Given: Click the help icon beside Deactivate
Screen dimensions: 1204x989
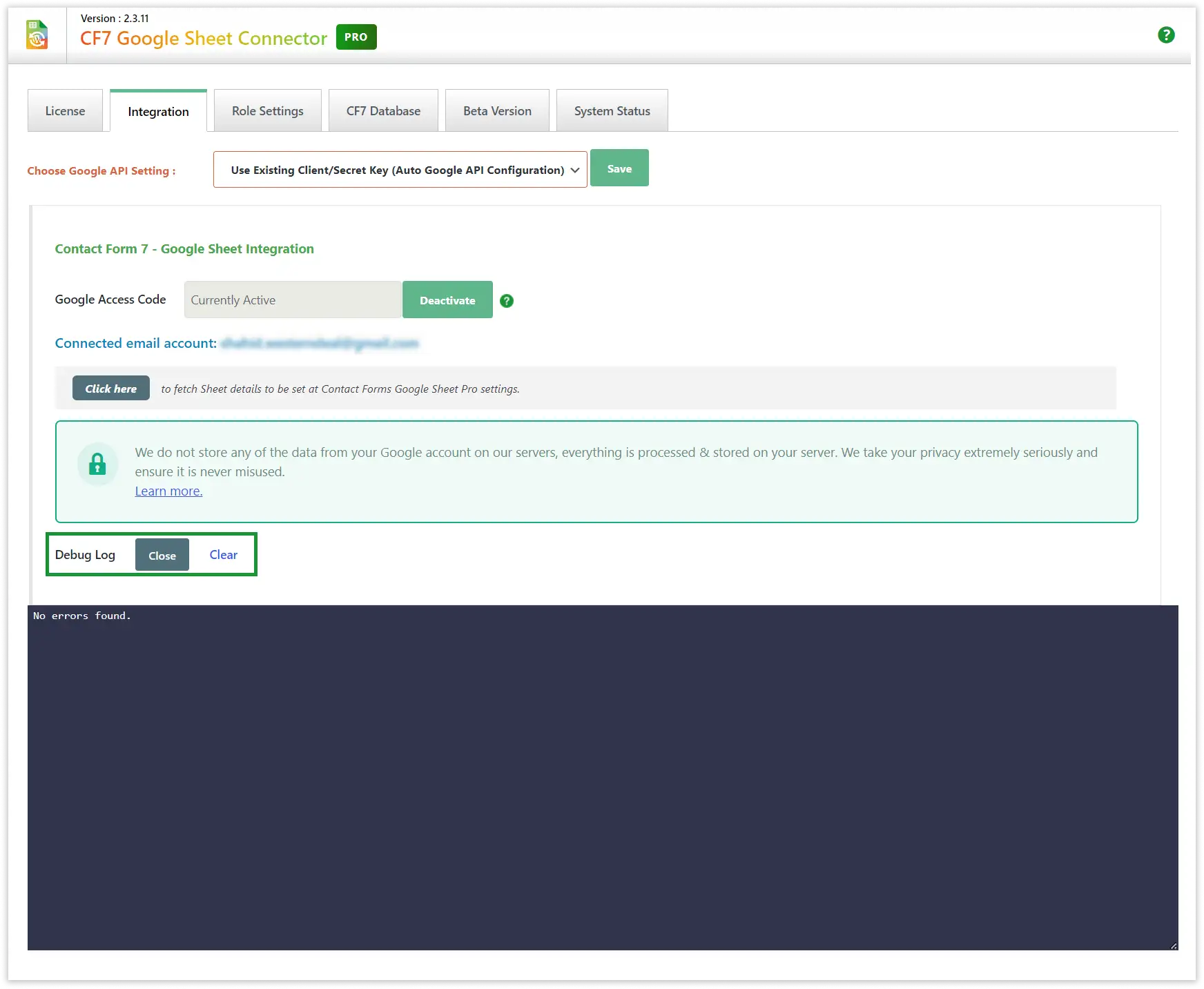Looking at the screenshot, I should click(x=507, y=301).
